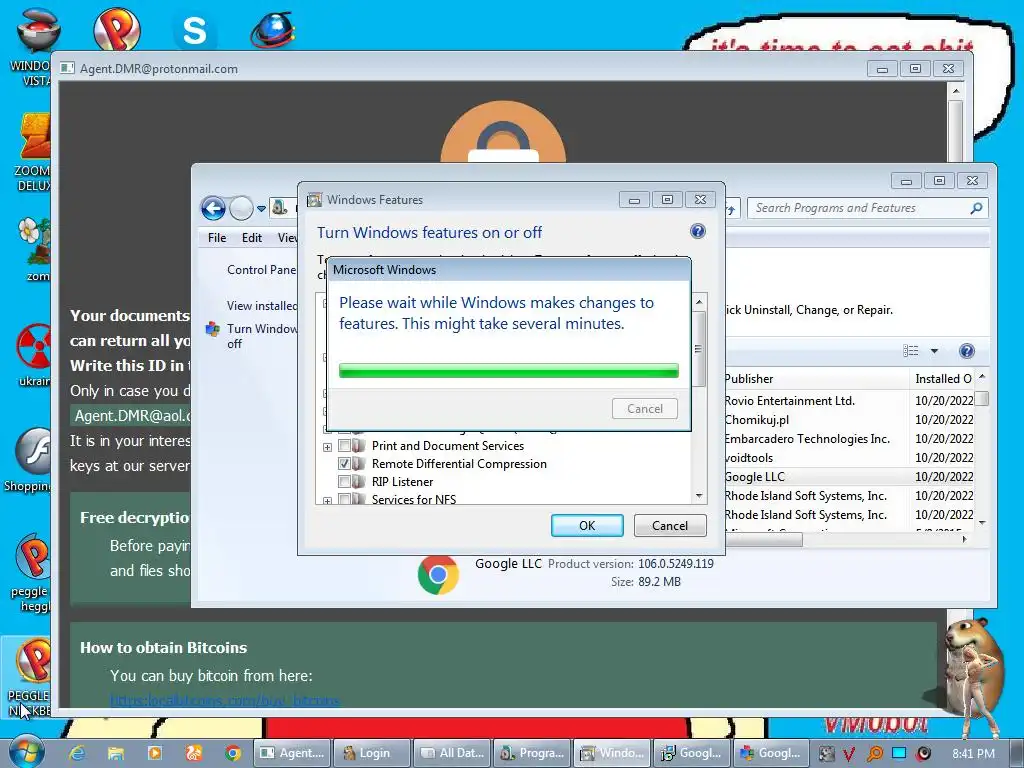The image size is (1024, 768).
Task: Open the globe browser desktop icon
Action: click(x=272, y=30)
